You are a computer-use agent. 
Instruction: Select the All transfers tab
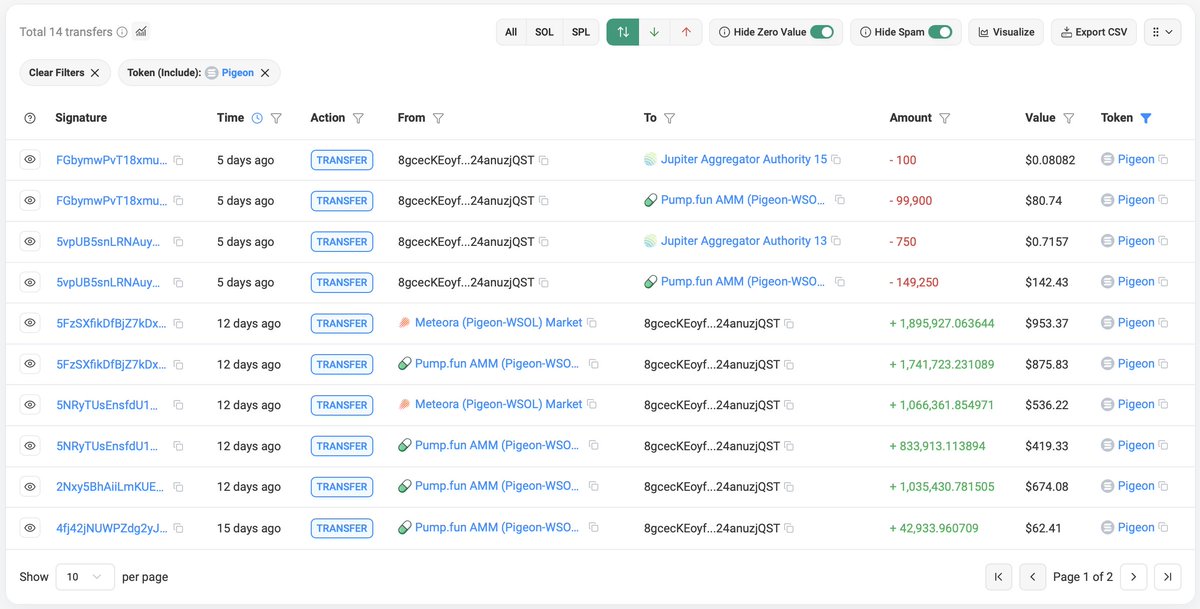[x=511, y=32]
